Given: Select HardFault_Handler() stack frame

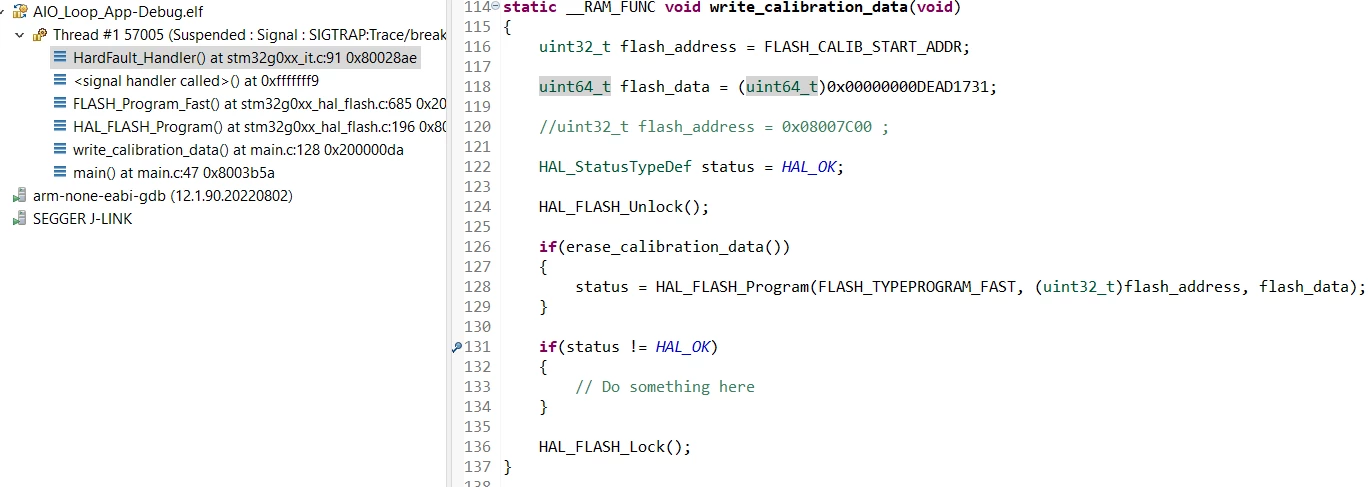Looking at the screenshot, I should [x=245, y=58].
